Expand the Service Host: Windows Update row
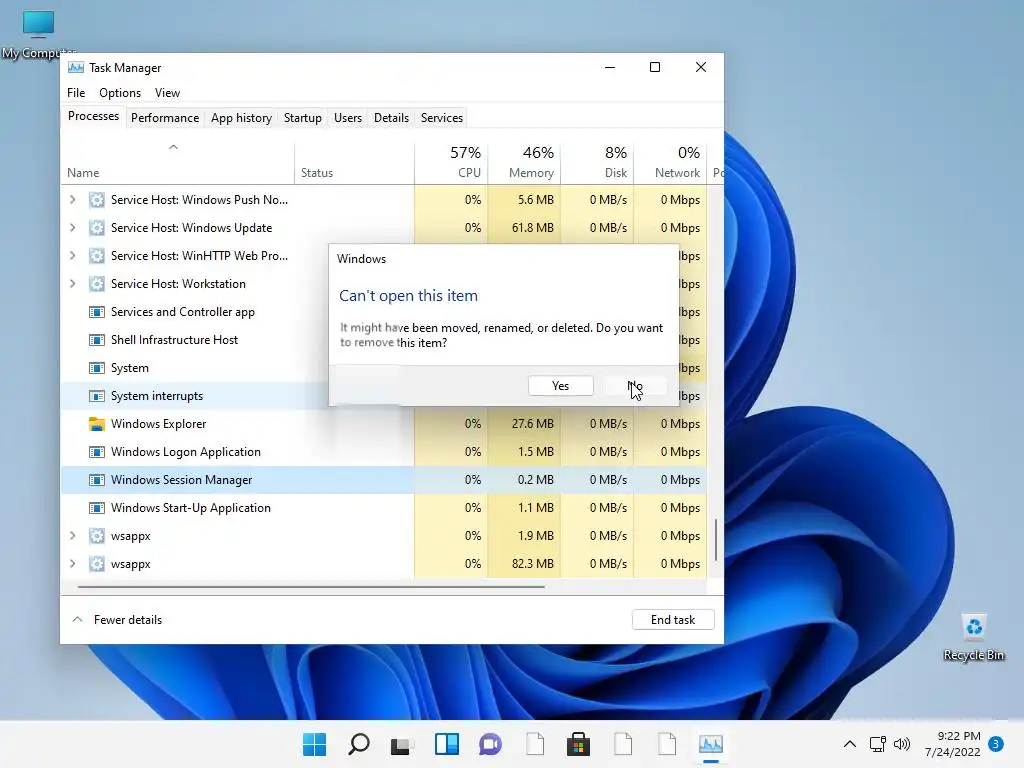Screen dimensions: 1024x768 pos(72,228)
